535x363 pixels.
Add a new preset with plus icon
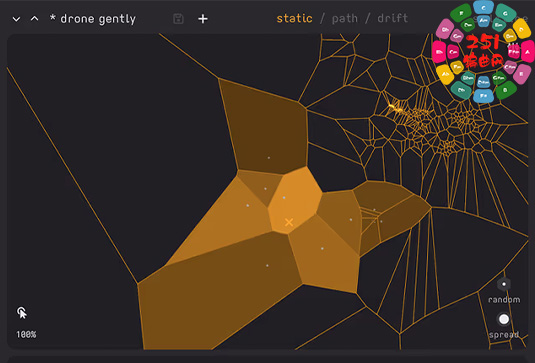pos(203,19)
